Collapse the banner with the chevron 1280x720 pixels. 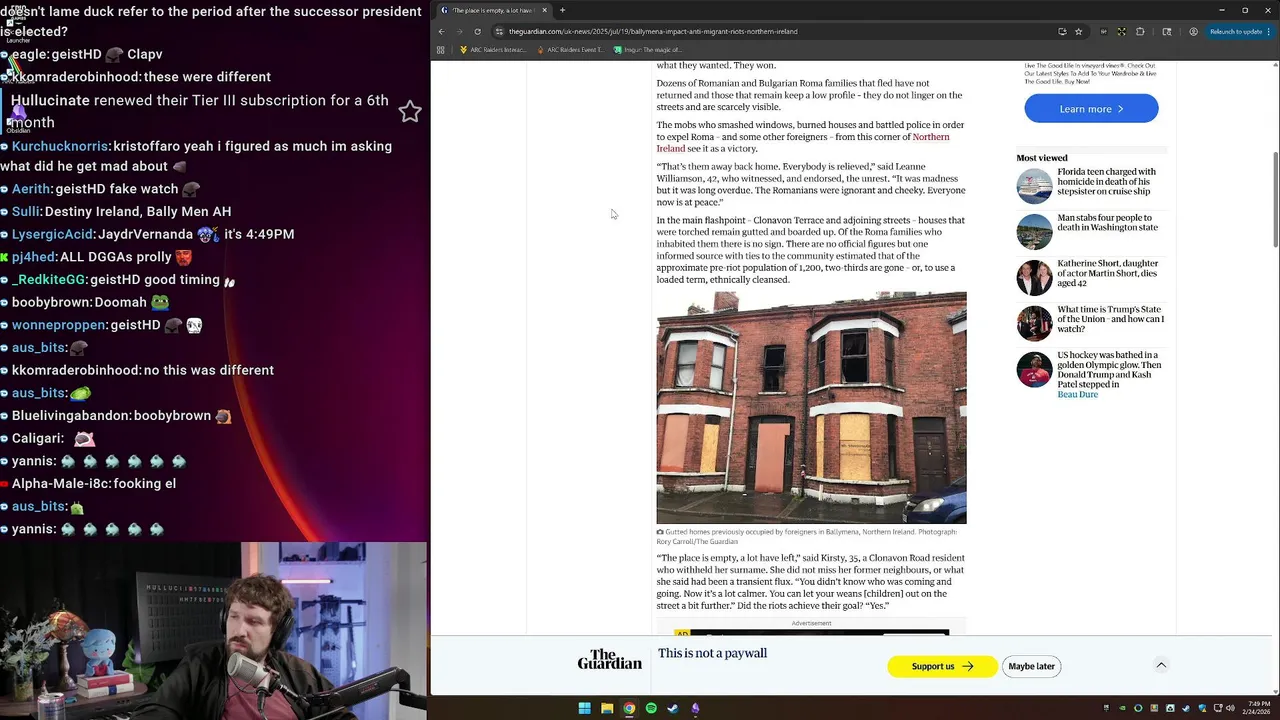(1161, 665)
